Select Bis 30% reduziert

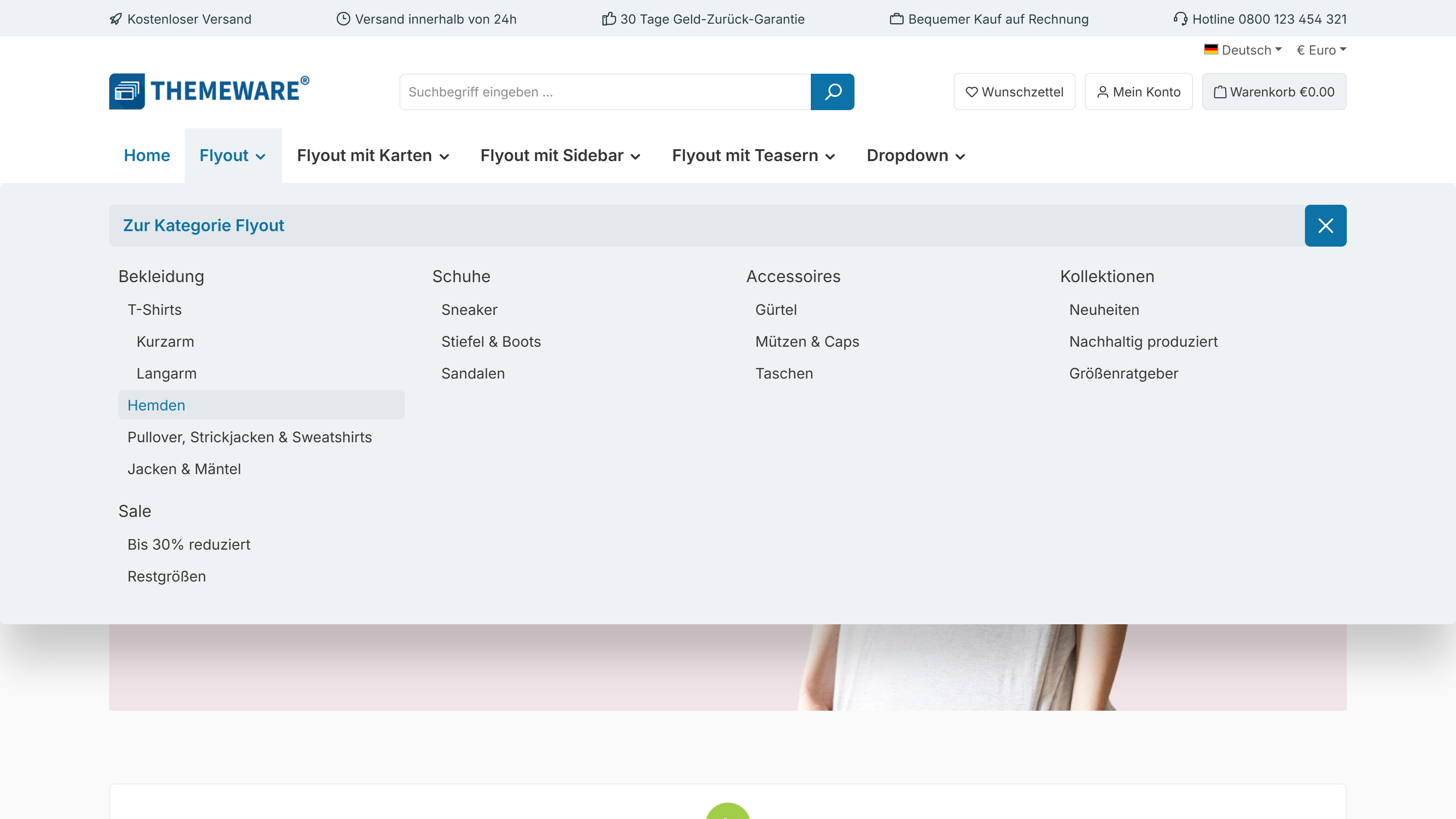188,544
